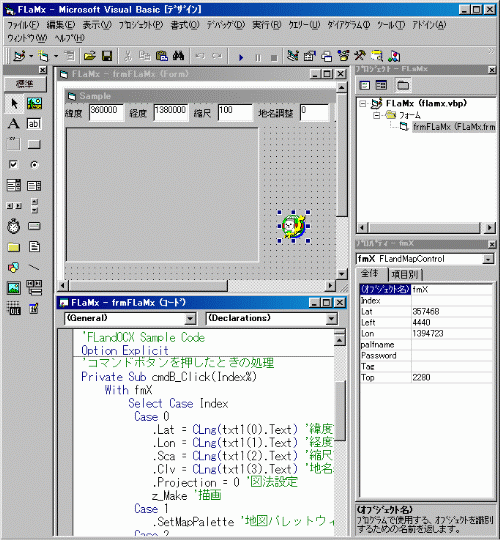Viewport: 500px width, 540px height.
Task: Open Add Project dropdown arrow in toolbar
Action: 31,56
